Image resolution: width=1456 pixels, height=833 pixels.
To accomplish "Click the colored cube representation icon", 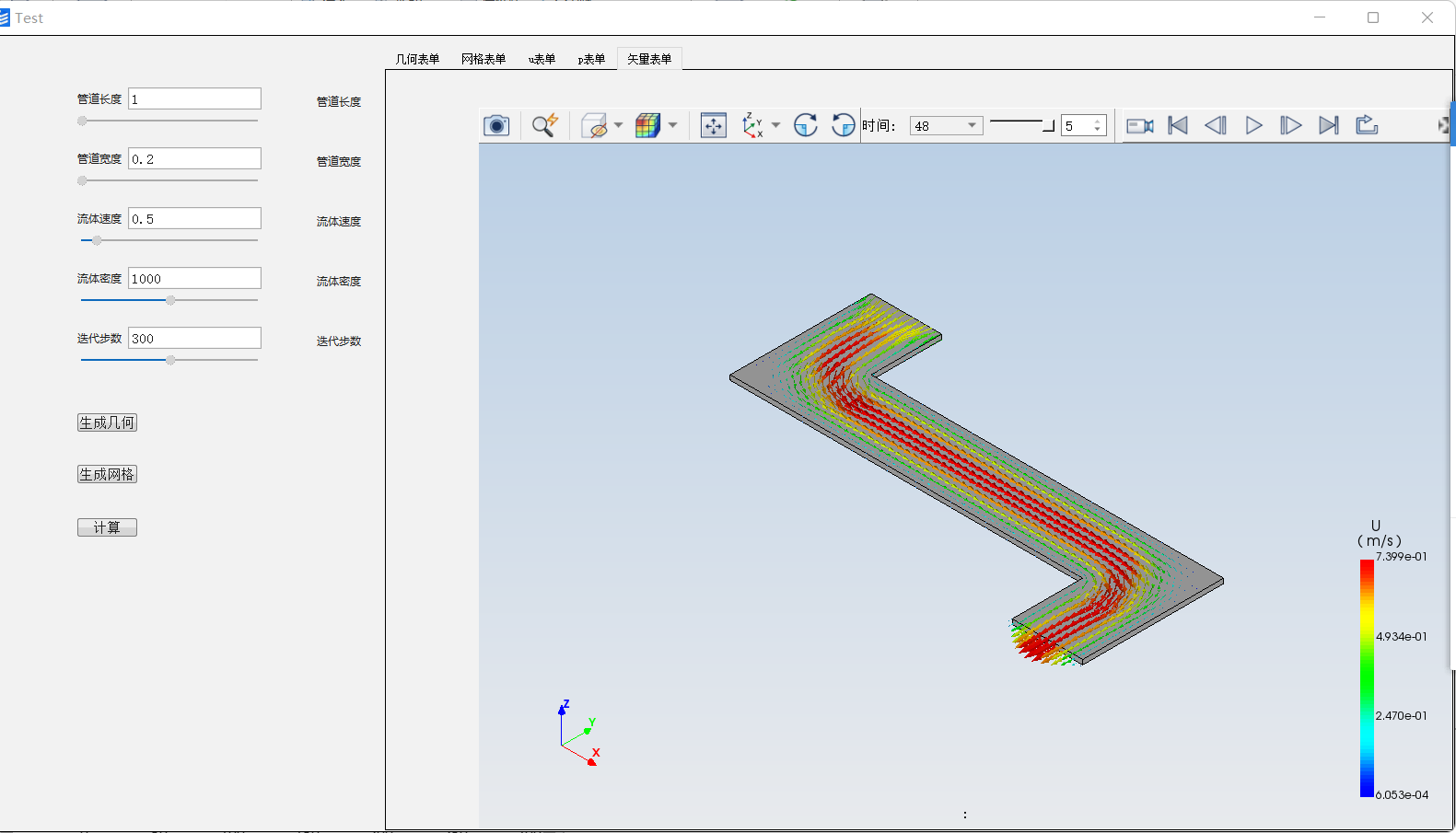I will point(648,125).
